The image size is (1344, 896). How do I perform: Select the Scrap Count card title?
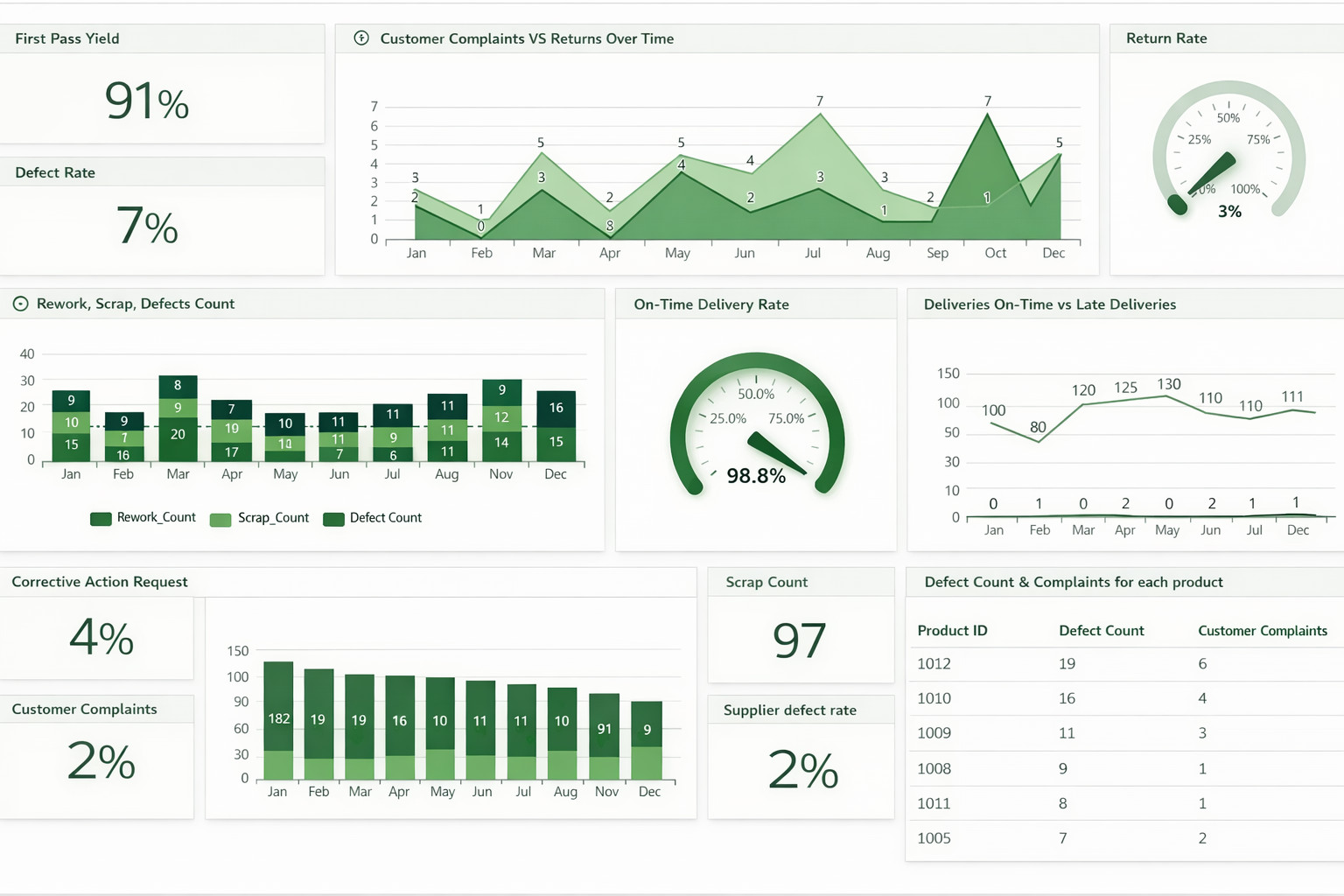tap(766, 582)
